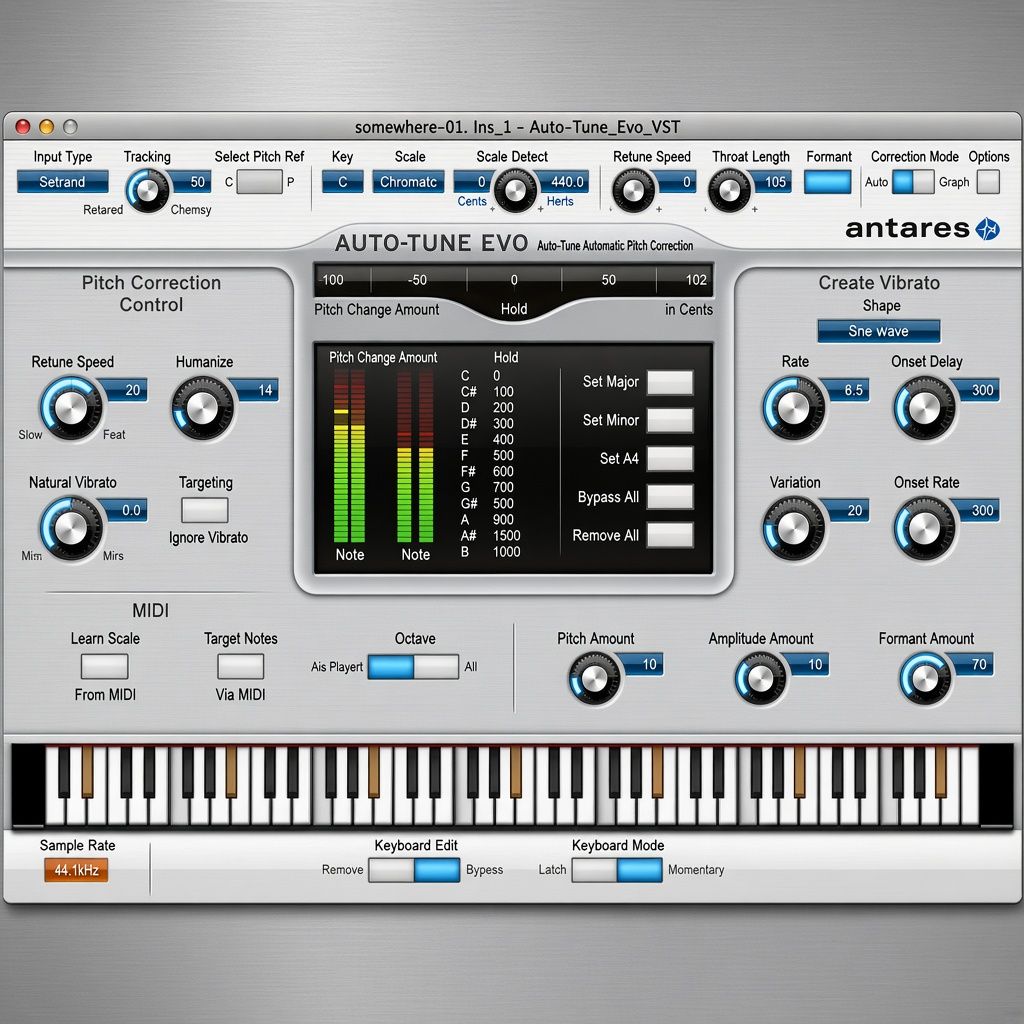Viewport: 1024px width, 1024px height.
Task: Click the Onset Delay knob
Action: 924,408
